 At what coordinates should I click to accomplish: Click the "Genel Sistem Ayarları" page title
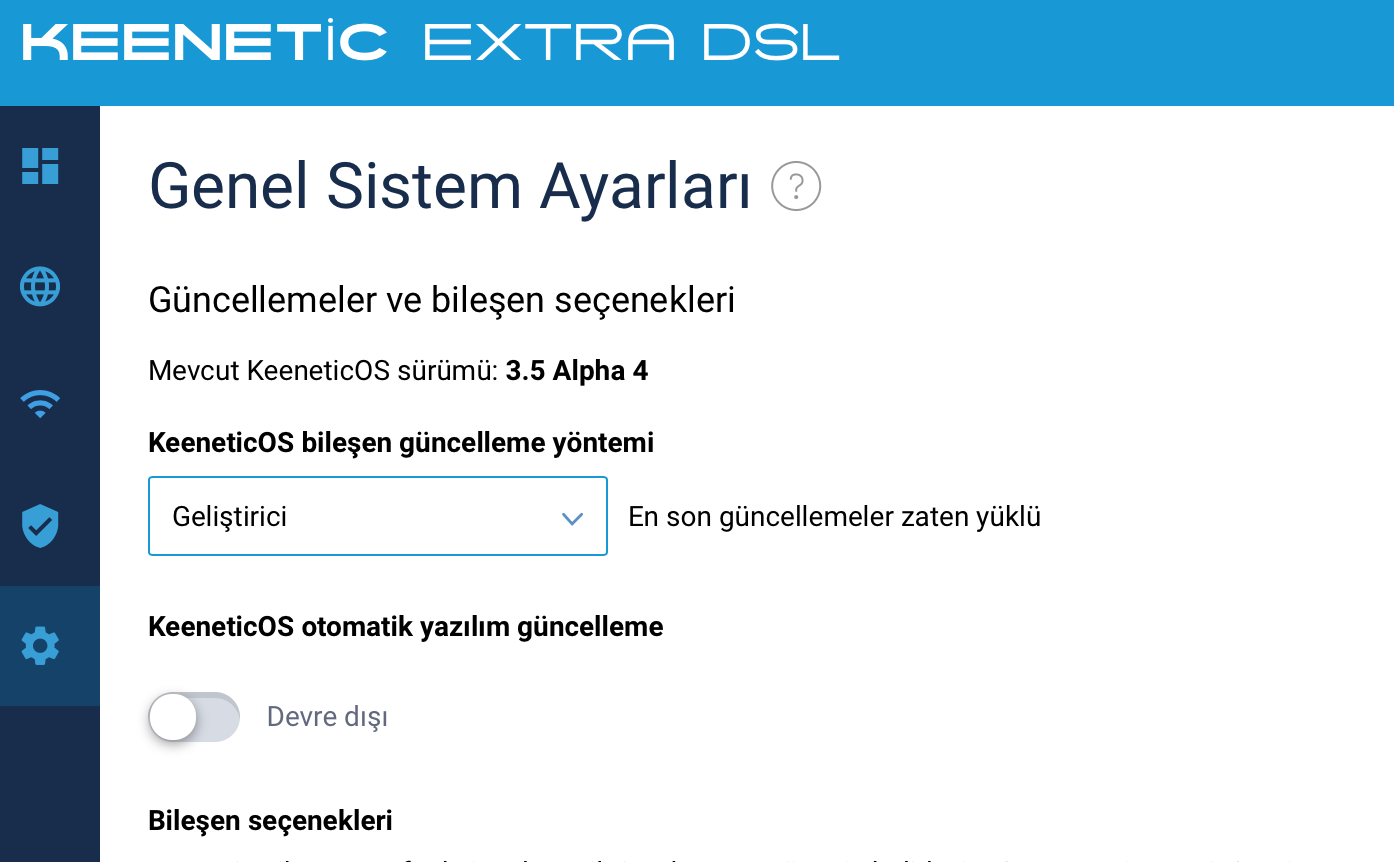point(450,187)
